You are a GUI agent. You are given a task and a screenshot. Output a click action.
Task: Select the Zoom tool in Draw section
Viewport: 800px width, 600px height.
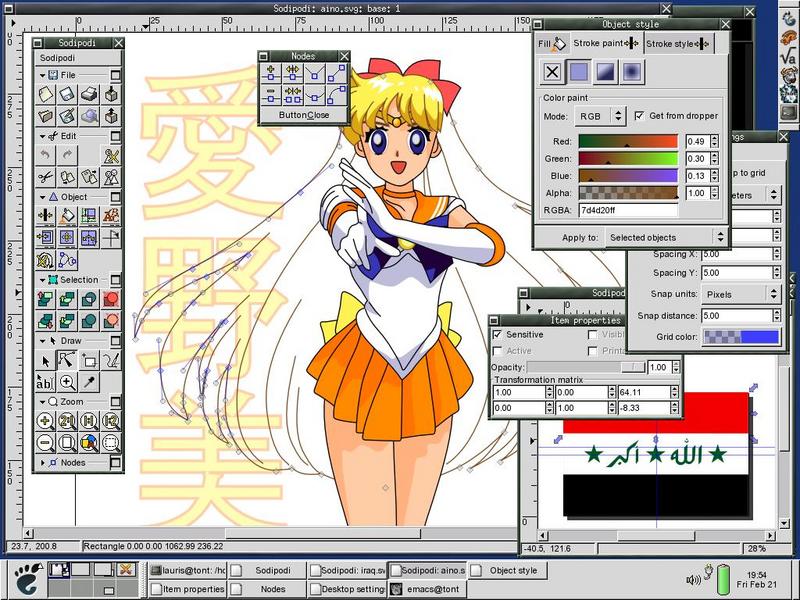pyautogui.click(x=67, y=382)
